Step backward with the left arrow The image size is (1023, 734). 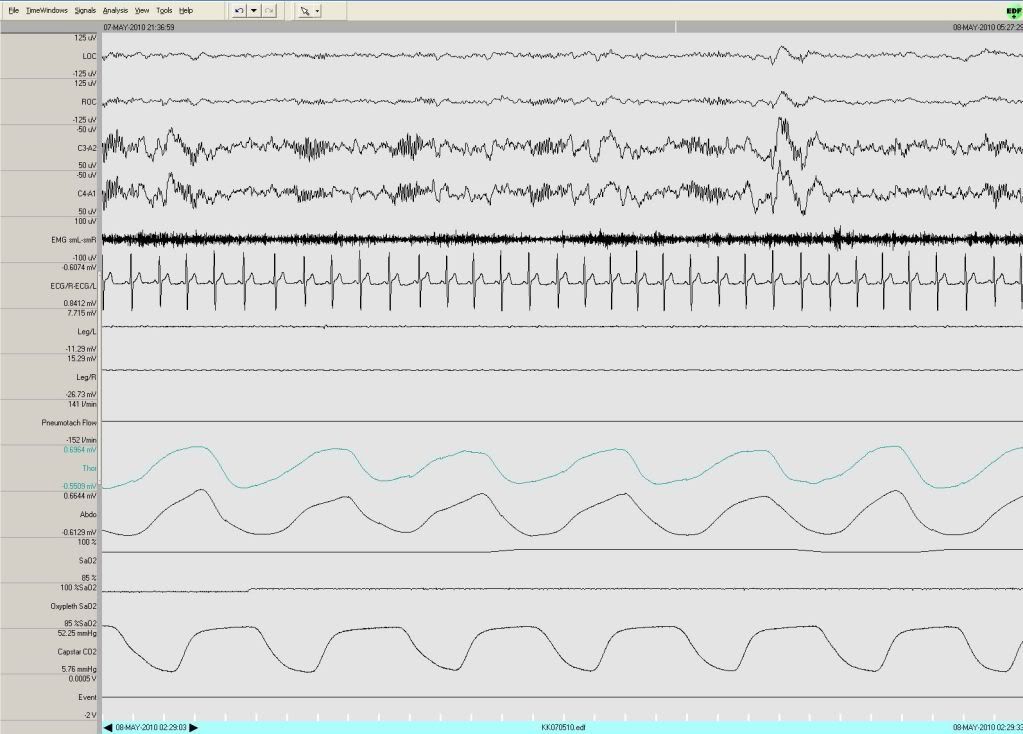(108, 727)
